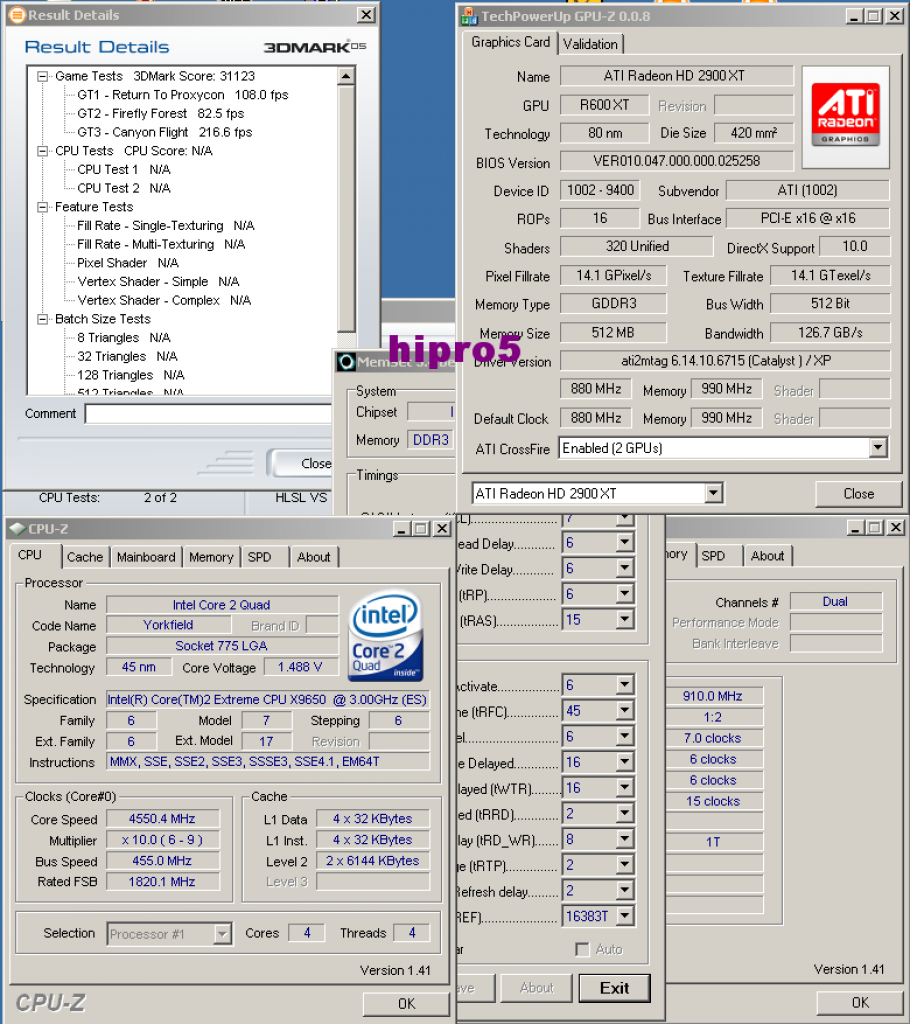Open the tRAS dropdown showing 15

pos(625,619)
